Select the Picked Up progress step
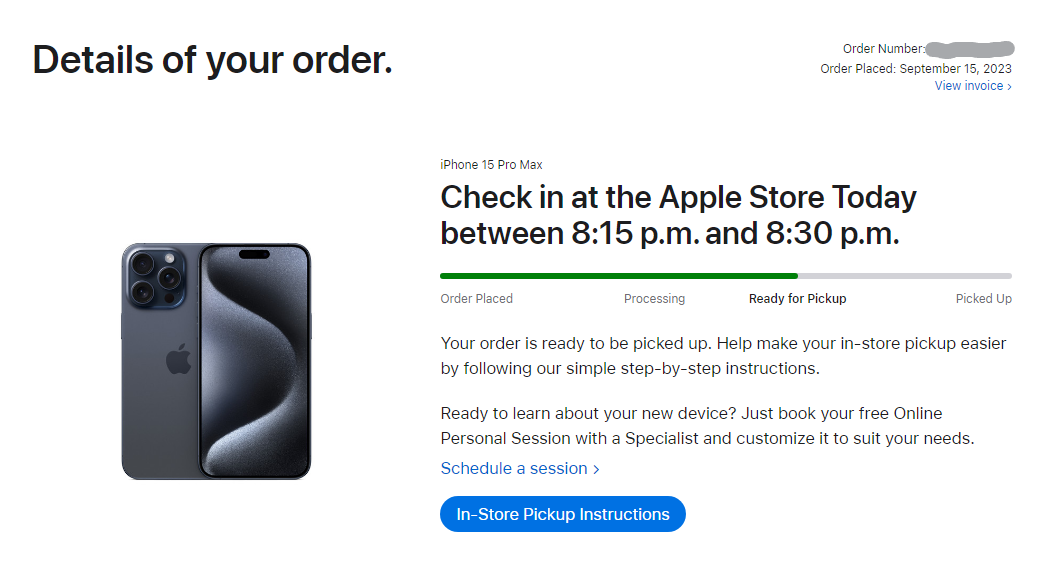The image size is (1045, 565). (x=984, y=298)
